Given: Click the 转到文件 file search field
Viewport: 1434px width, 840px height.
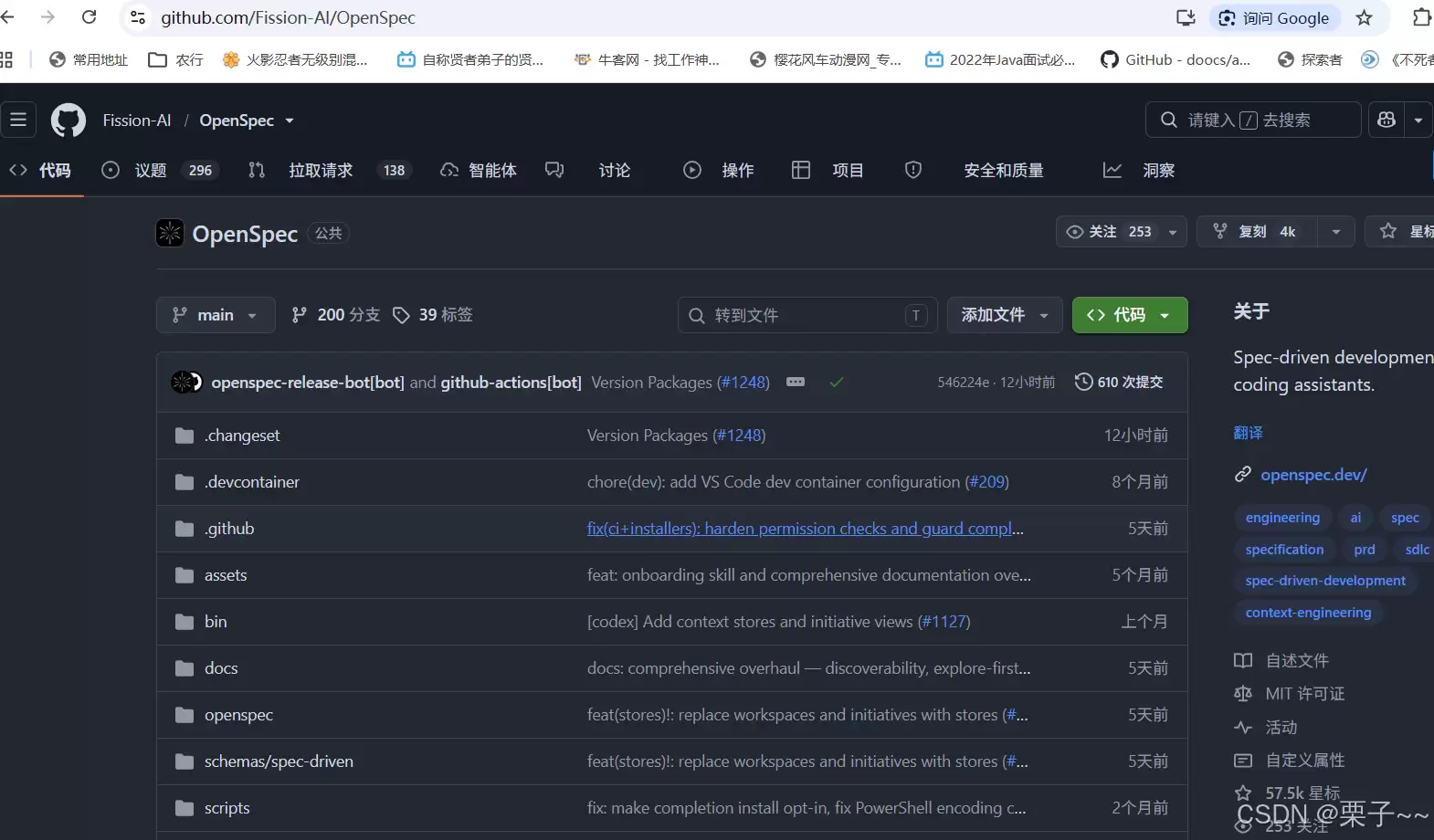Looking at the screenshot, I should pos(807,315).
